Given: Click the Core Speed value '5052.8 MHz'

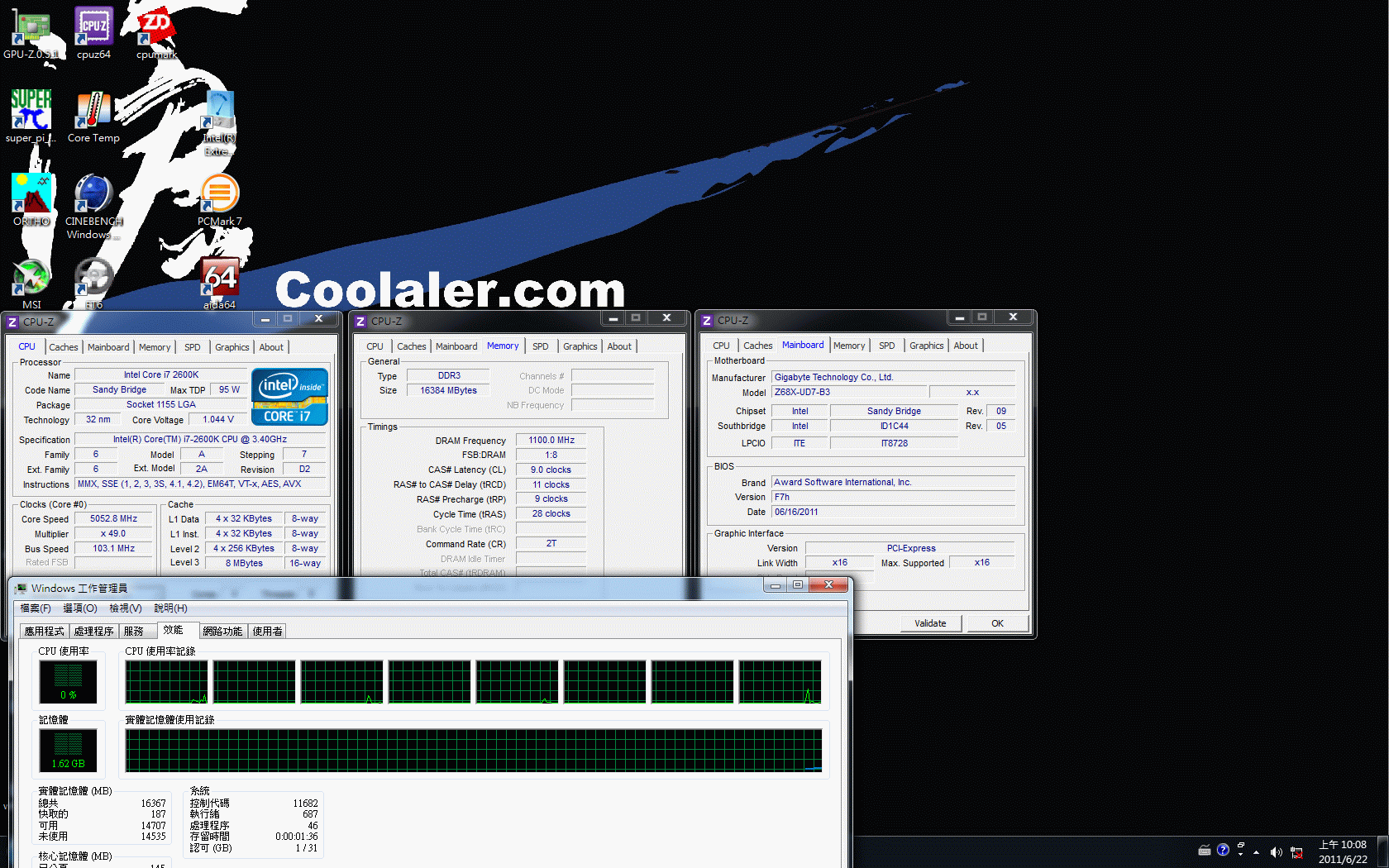Looking at the screenshot, I should point(114,519).
